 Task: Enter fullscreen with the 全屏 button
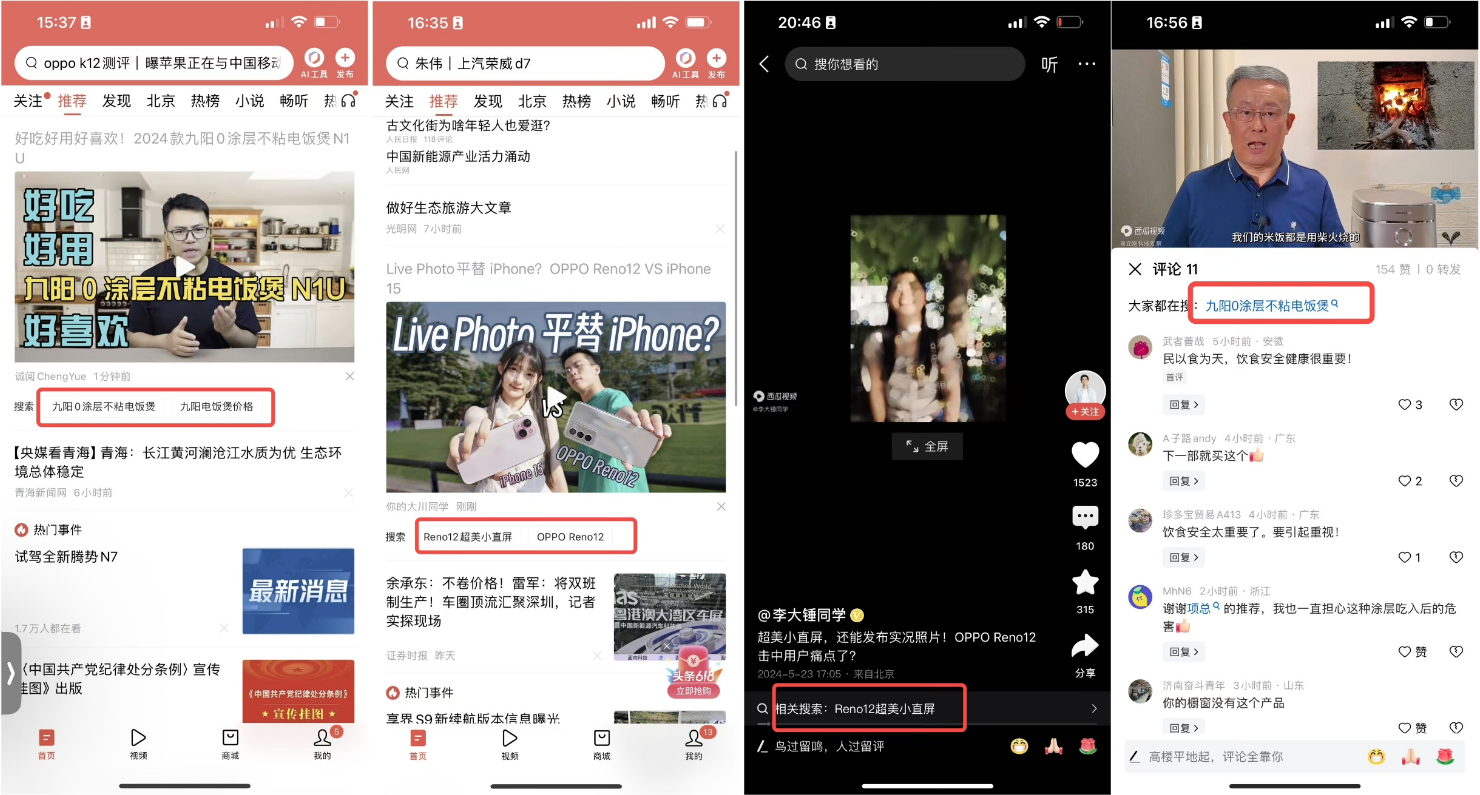(927, 446)
